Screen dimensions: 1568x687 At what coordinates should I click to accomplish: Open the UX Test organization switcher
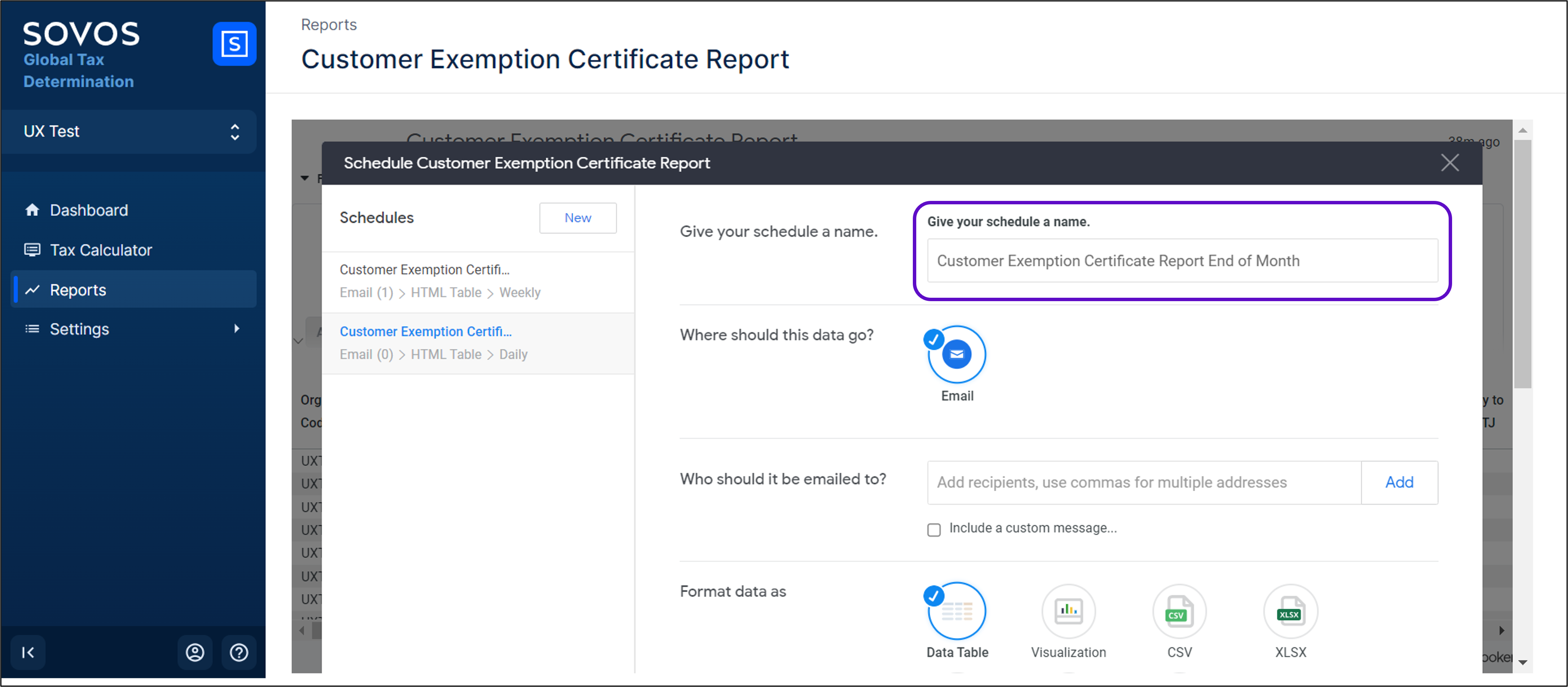(129, 131)
